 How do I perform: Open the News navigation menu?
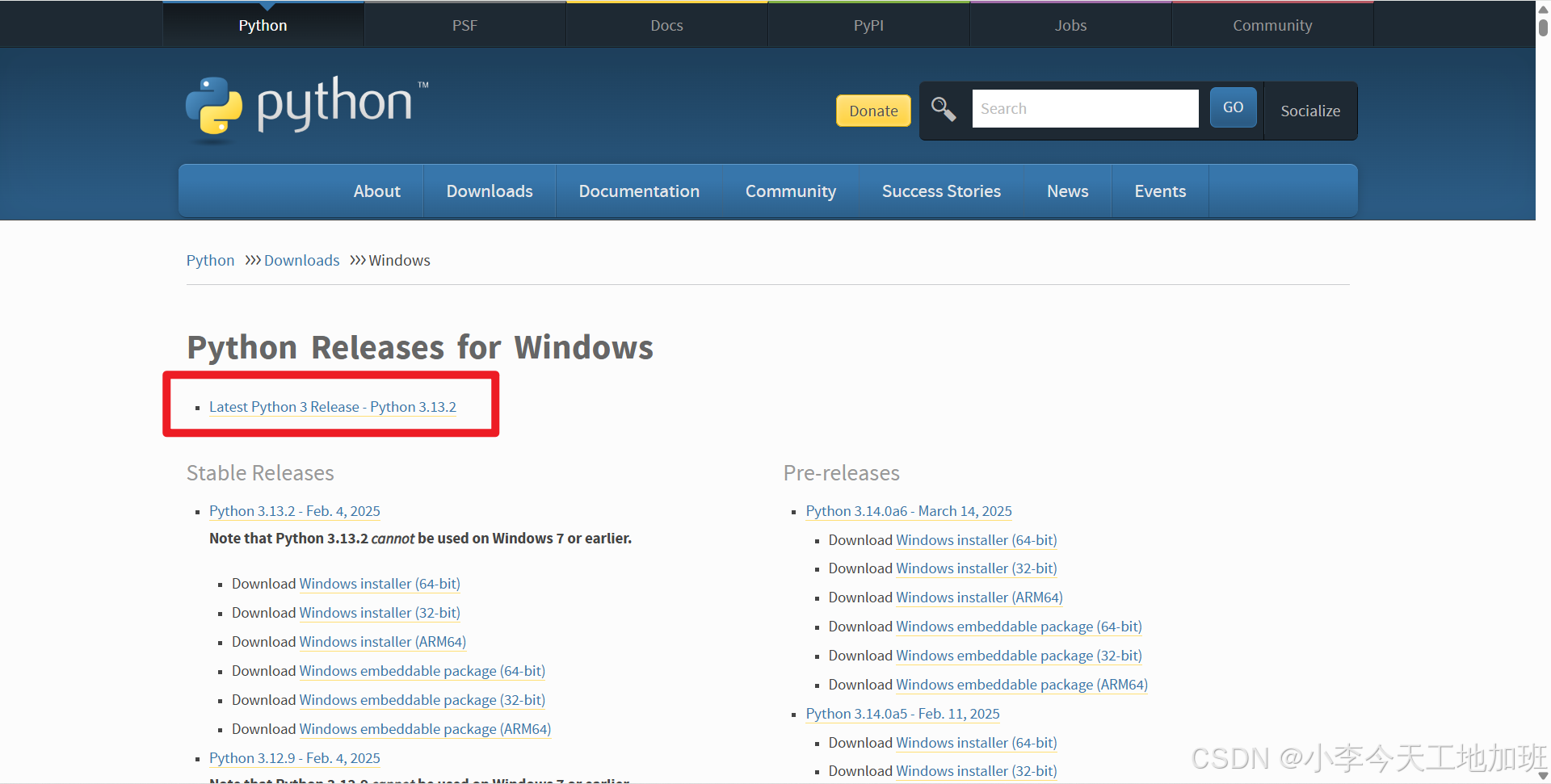click(x=1067, y=191)
